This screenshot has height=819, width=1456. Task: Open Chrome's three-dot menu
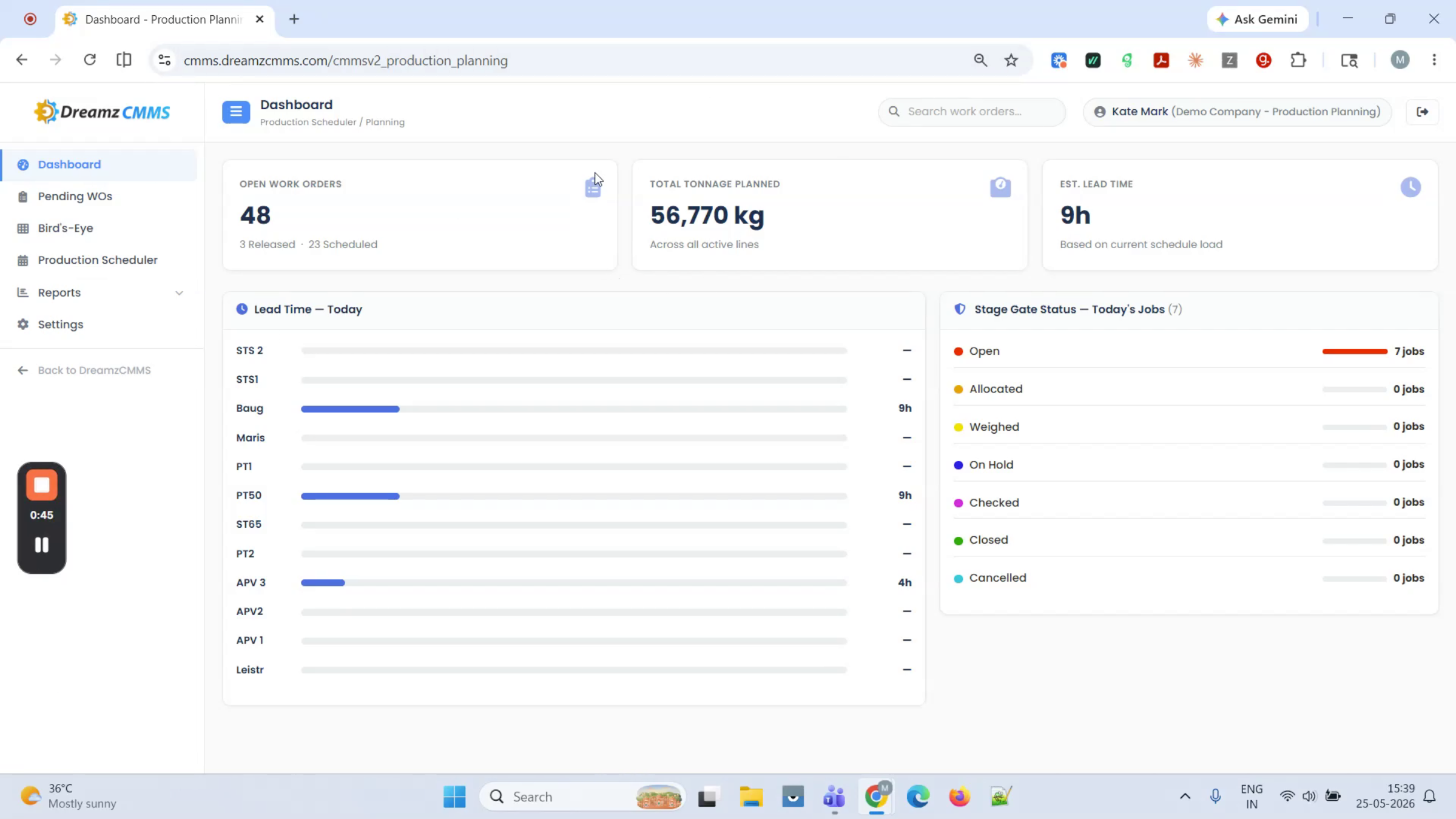[x=1434, y=59]
